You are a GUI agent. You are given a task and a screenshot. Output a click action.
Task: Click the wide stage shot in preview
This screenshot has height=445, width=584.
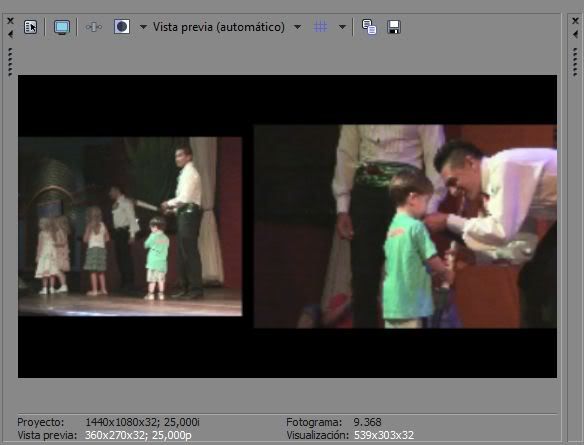(x=130, y=226)
